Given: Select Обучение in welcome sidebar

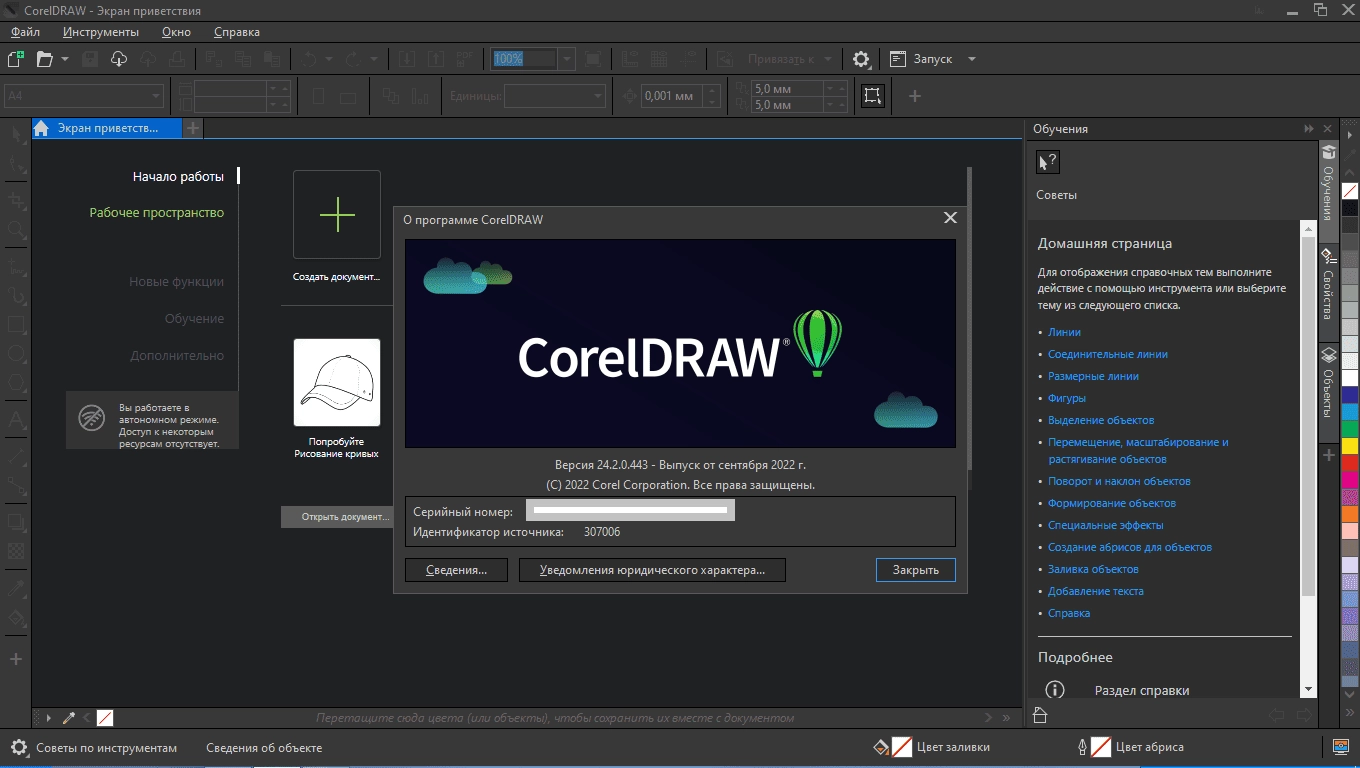Looking at the screenshot, I should pos(195,318).
